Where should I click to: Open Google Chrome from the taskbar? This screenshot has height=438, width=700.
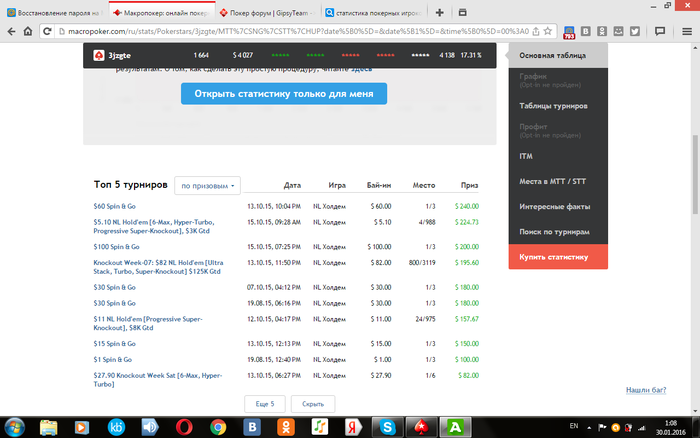[218, 427]
